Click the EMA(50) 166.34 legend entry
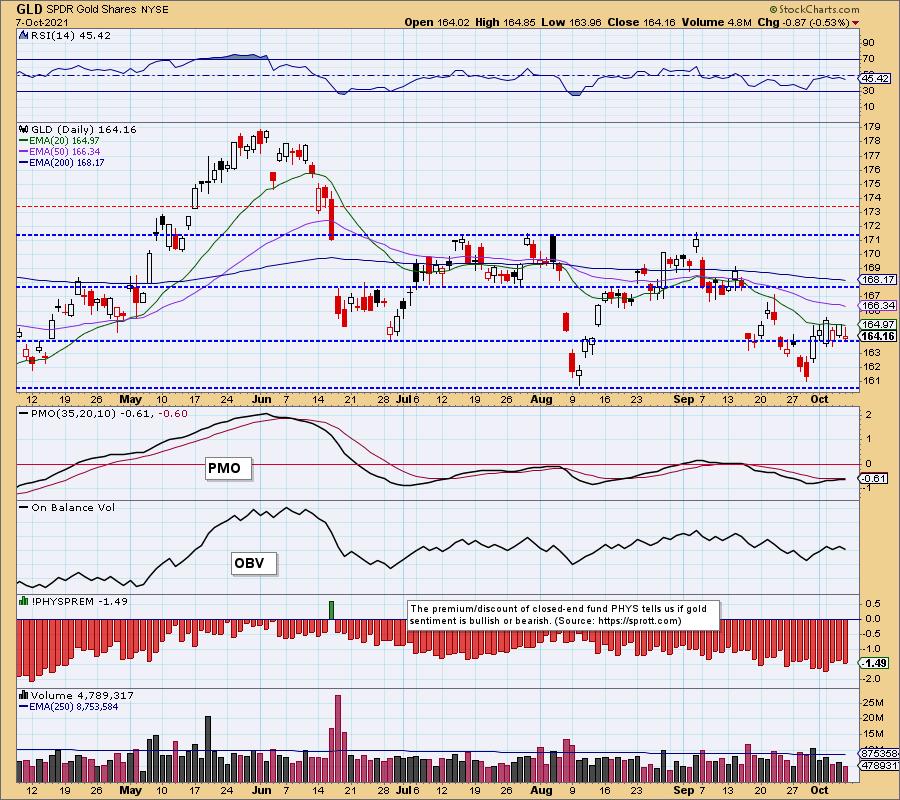The image size is (900, 800). pyautogui.click(x=59, y=152)
